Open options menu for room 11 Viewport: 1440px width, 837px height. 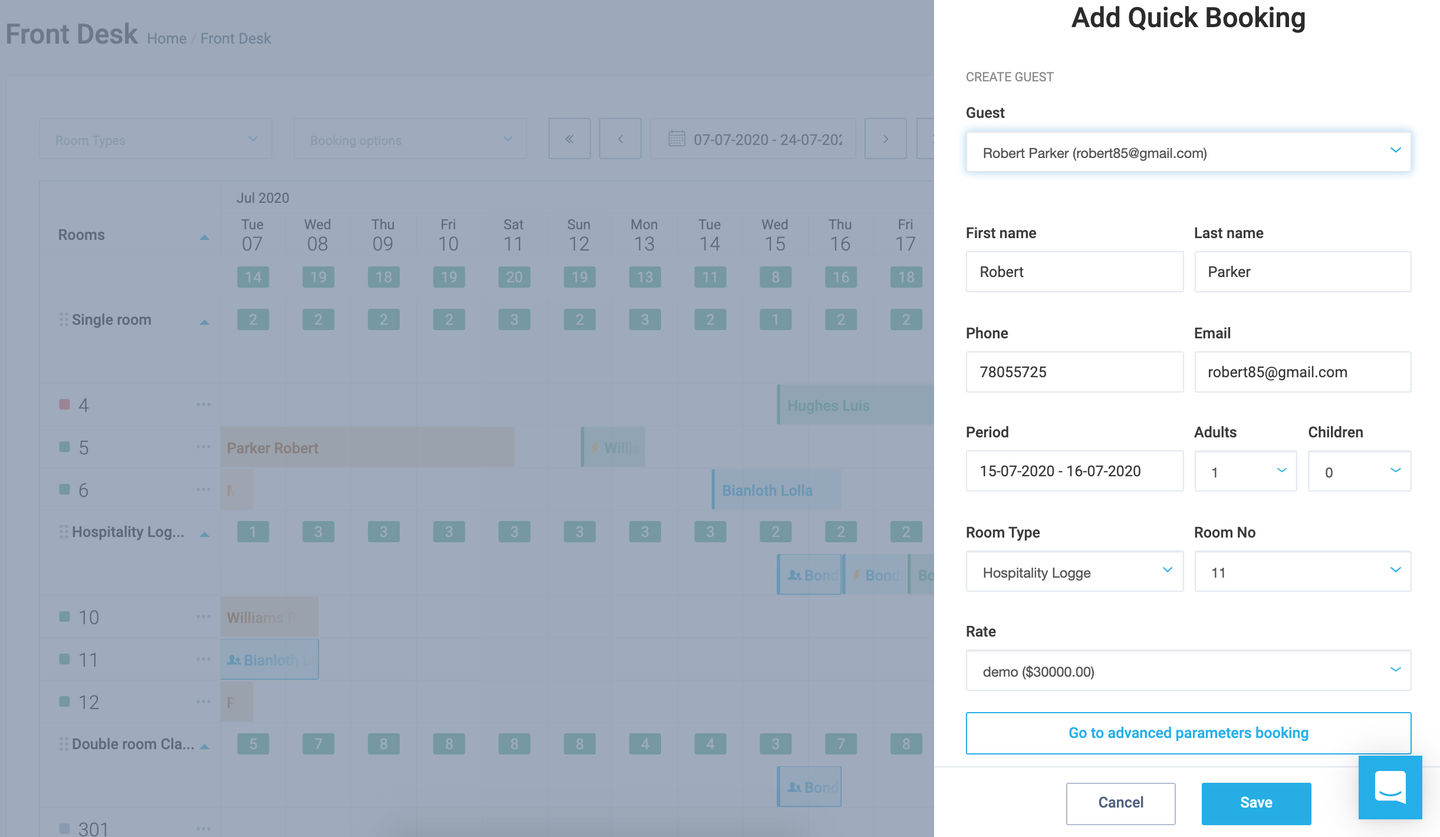pos(204,660)
